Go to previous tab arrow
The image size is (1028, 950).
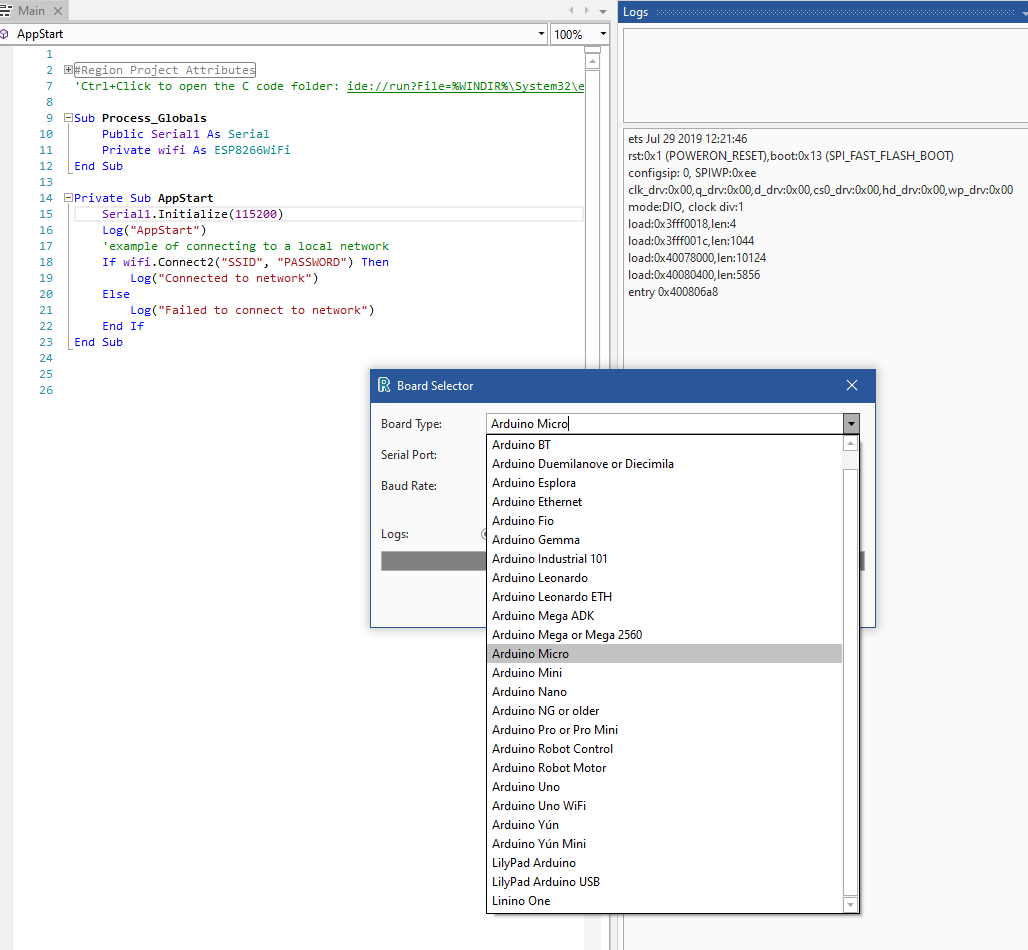(x=571, y=10)
